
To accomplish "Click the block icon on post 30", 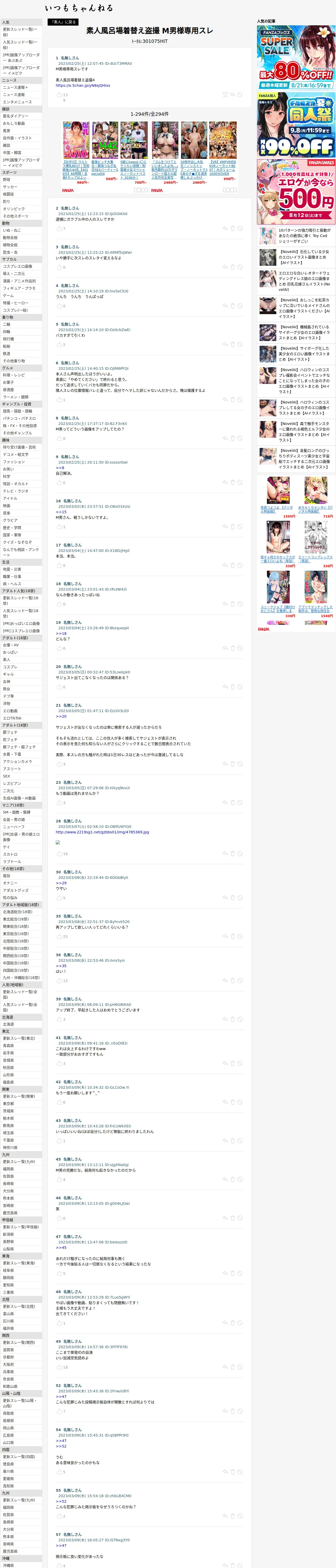I will (240, 898).
